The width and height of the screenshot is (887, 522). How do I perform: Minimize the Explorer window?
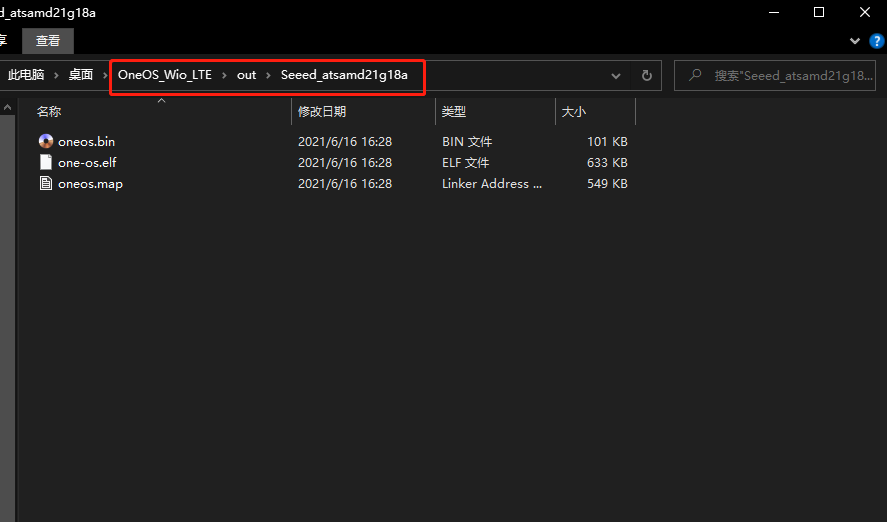pyautogui.click(x=774, y=12)
